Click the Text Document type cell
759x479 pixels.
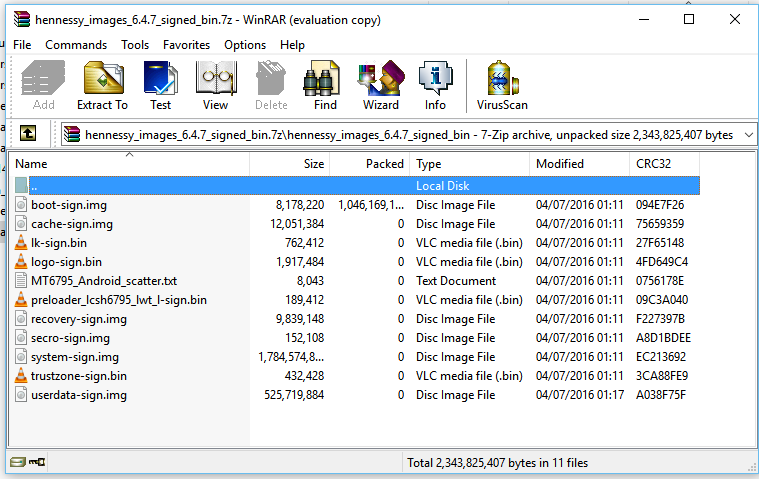coord(456,281)
